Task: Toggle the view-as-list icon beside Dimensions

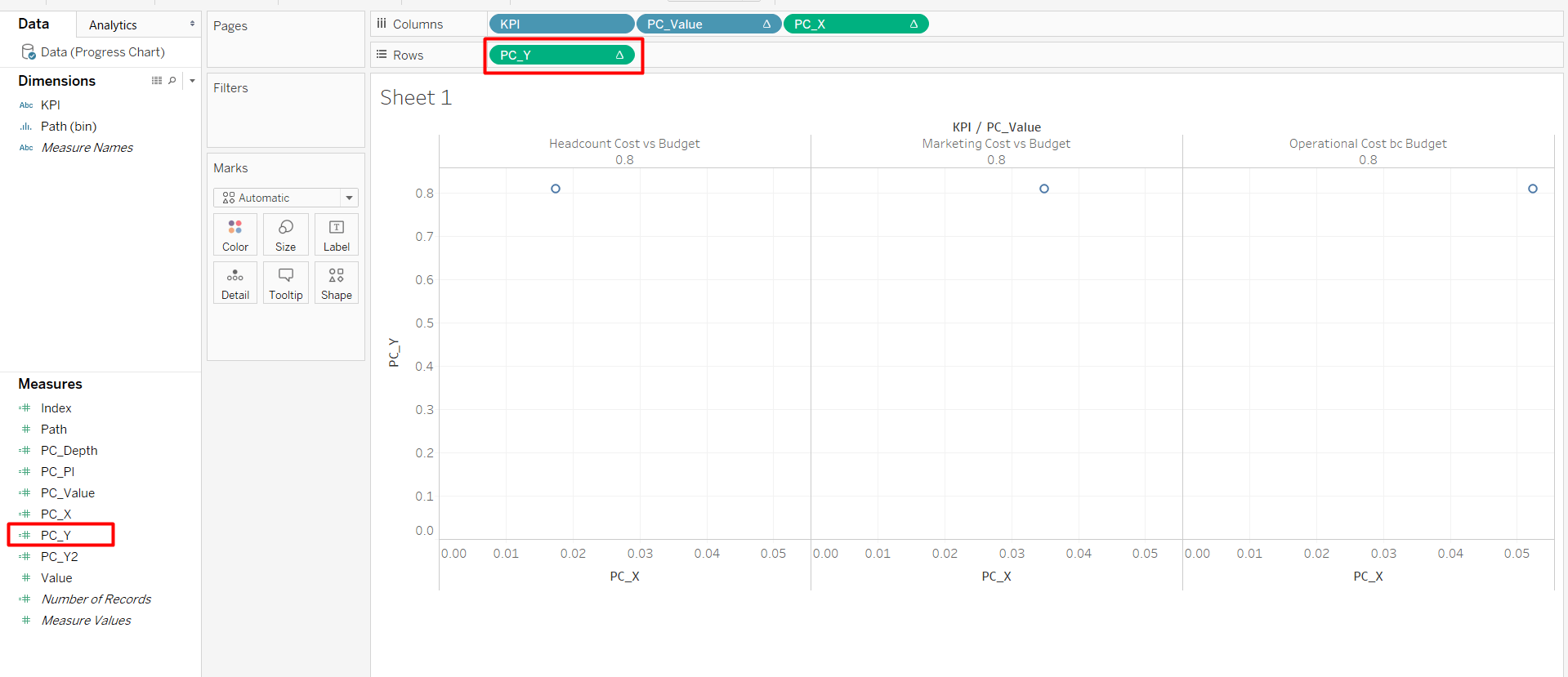Action: point(157,80)
